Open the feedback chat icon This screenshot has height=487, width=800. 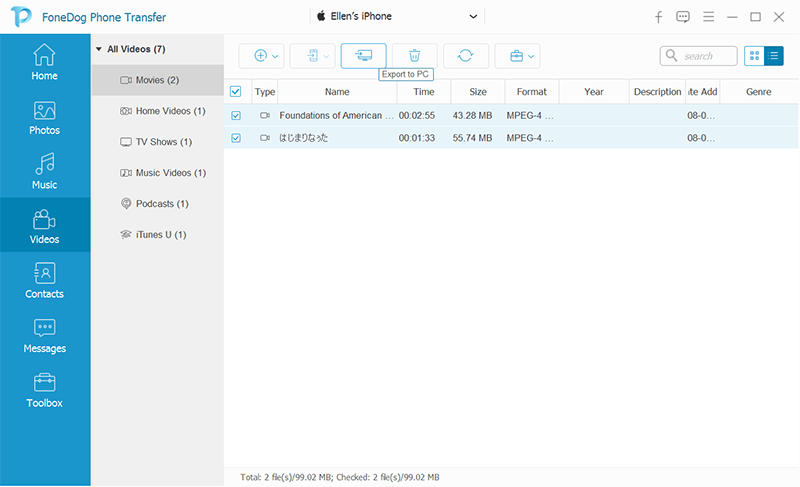(x=683, y=17)
